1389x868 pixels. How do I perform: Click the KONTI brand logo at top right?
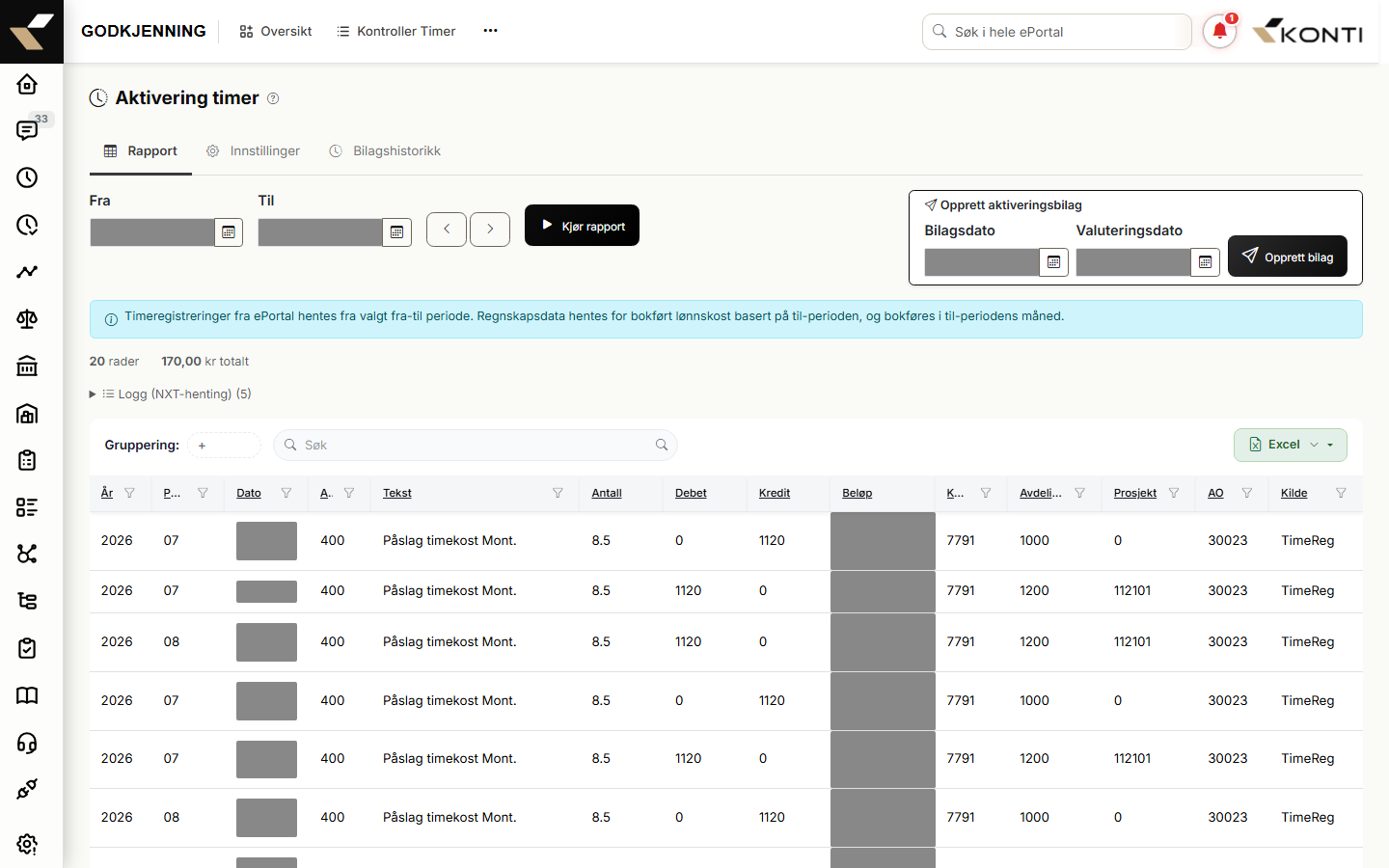(x=1307, y=32)
